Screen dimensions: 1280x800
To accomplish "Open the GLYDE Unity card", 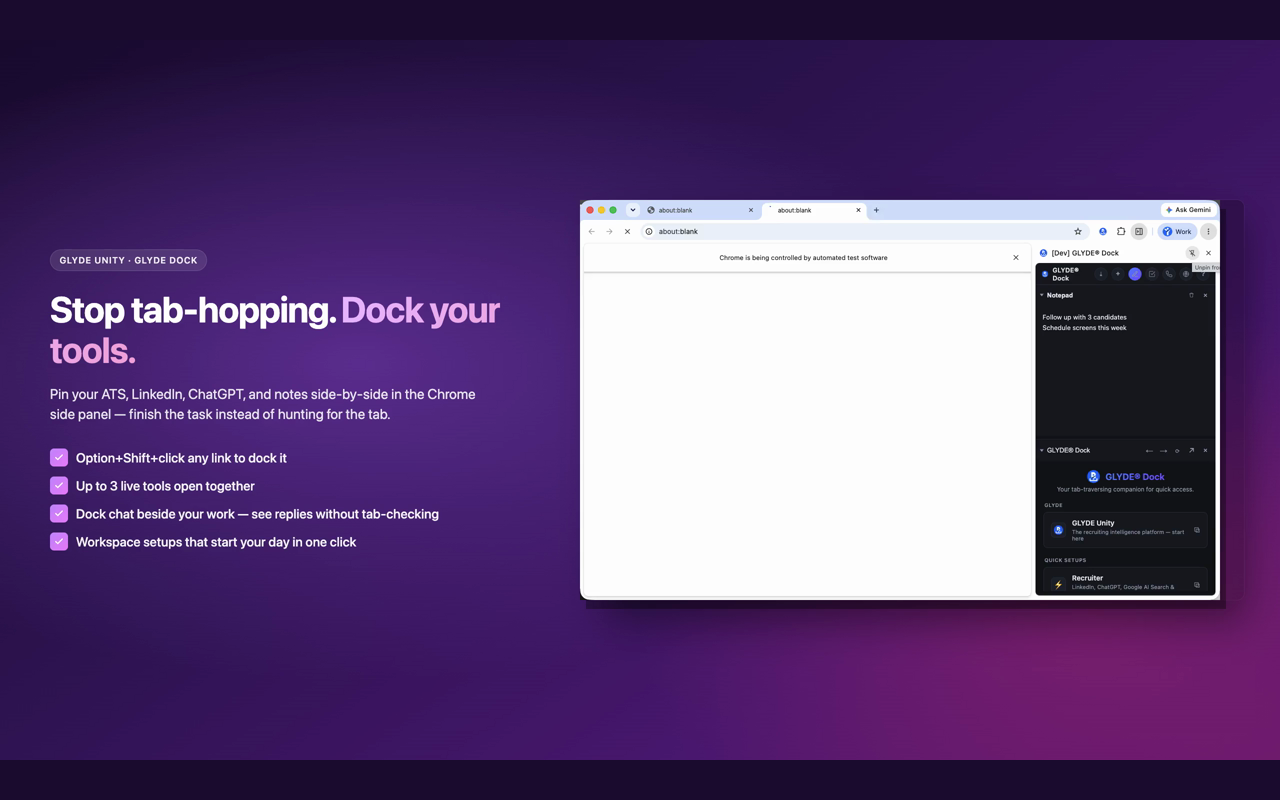I will coord(1125,530).
